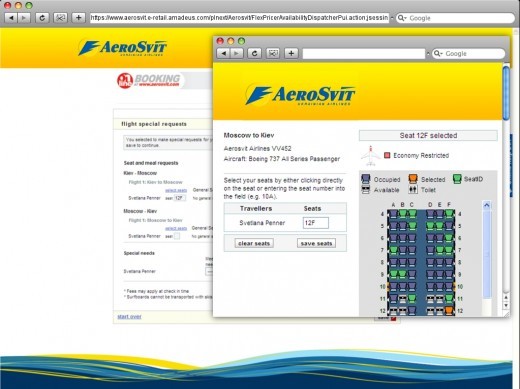Screen dimensions: 520x389
Task: Select seat 5E in the seat map
Action: coord(440,226)
